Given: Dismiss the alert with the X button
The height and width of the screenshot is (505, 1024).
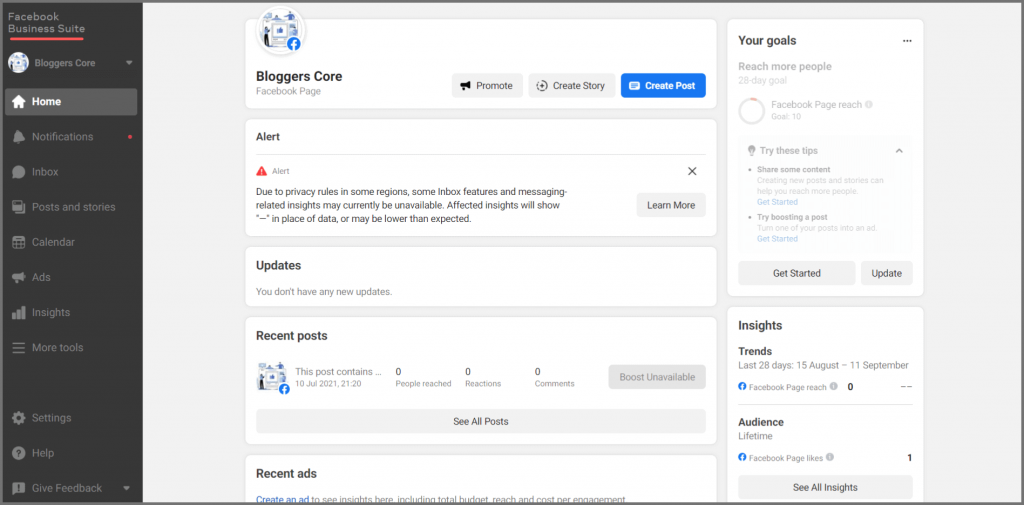Looking at the screenshot, I should click(692, 171).
